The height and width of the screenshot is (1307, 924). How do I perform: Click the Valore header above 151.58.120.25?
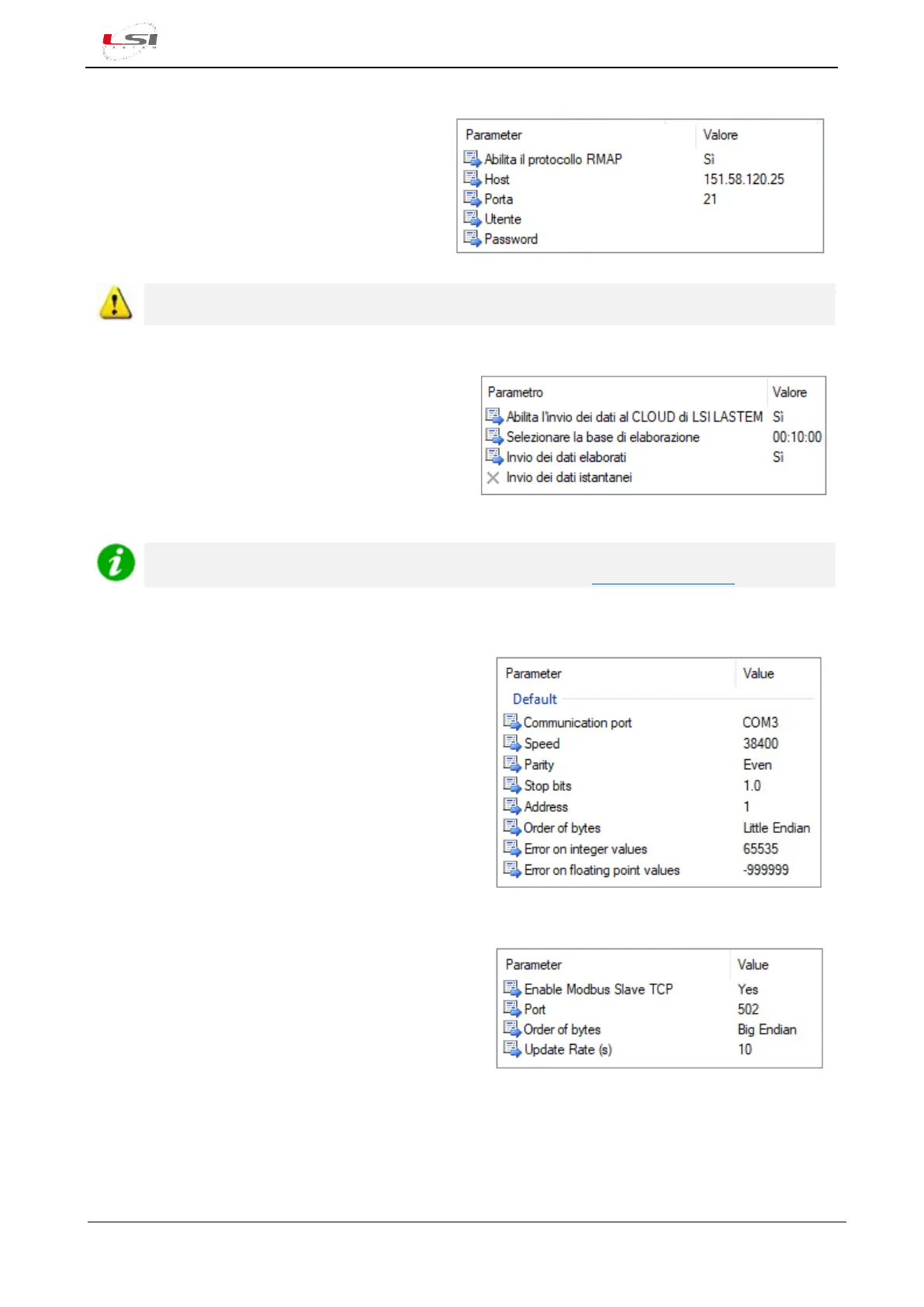720,135
